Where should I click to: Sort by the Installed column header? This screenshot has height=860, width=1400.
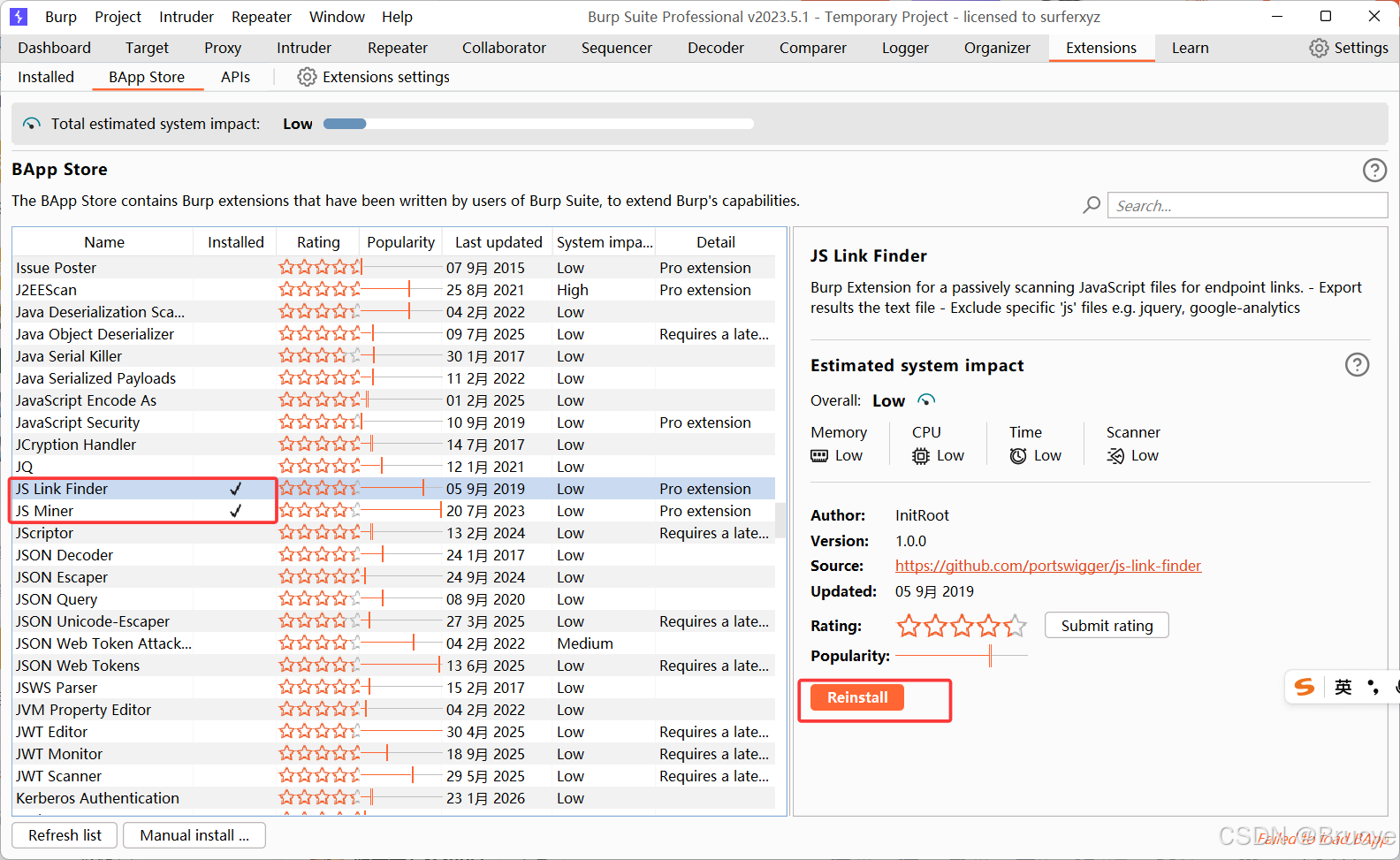pos(235,242)
